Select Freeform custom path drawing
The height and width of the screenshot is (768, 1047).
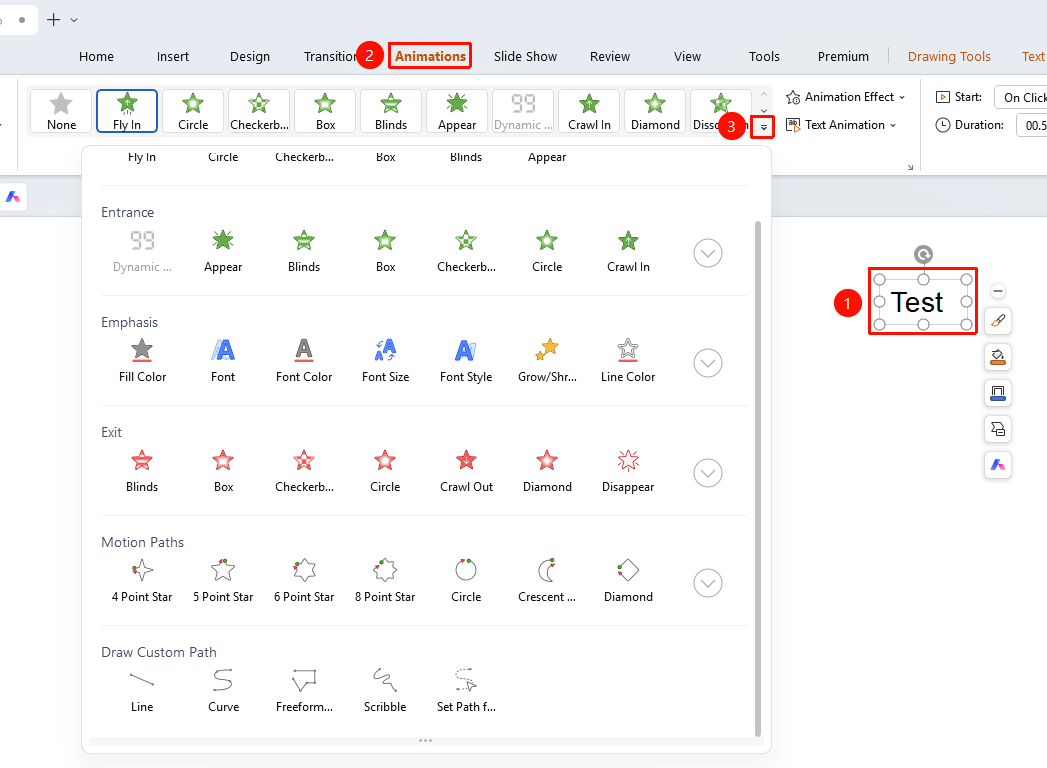[304, 691]
